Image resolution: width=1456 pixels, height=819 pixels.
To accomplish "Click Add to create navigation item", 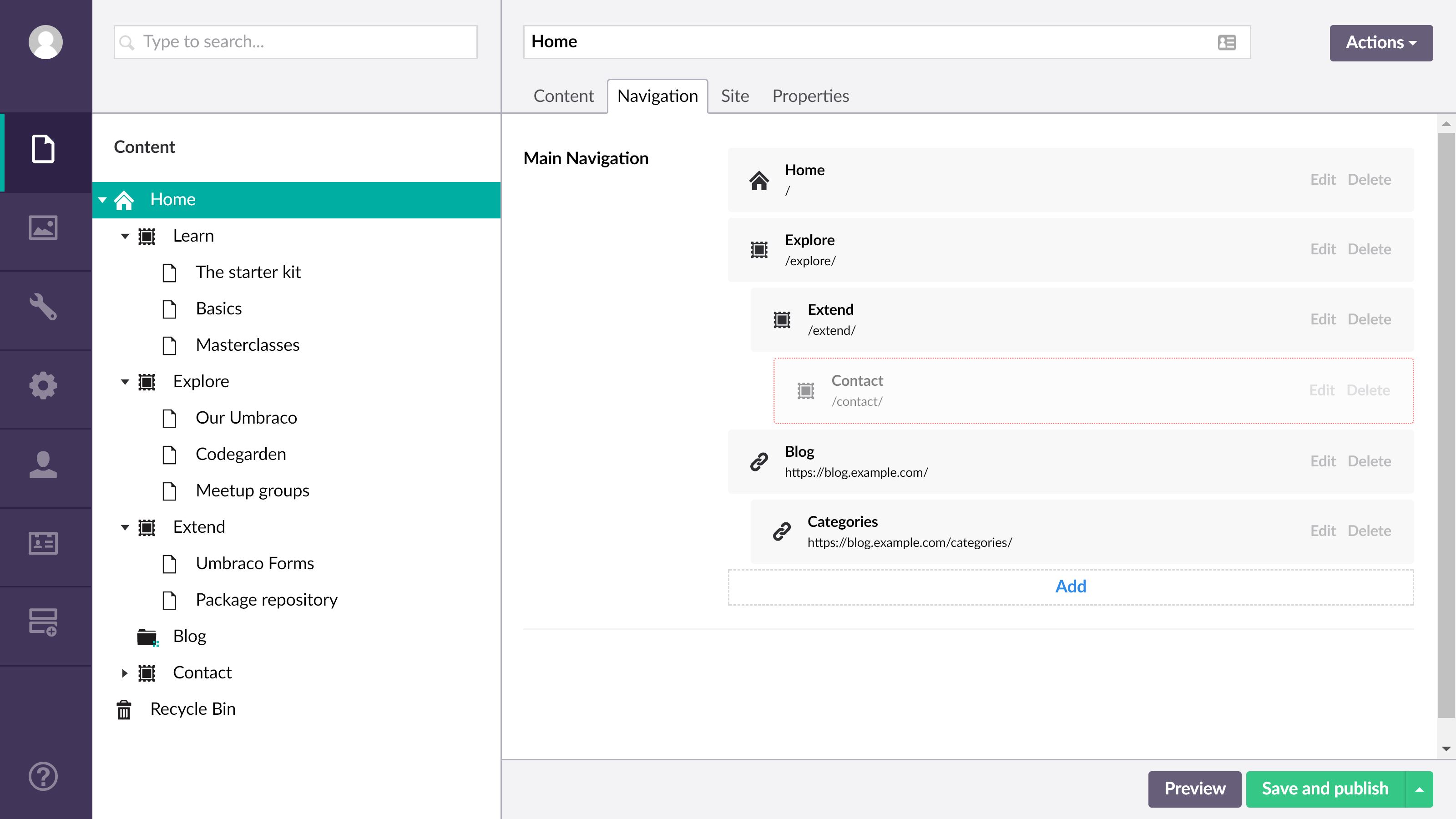I will [1070, 586].
